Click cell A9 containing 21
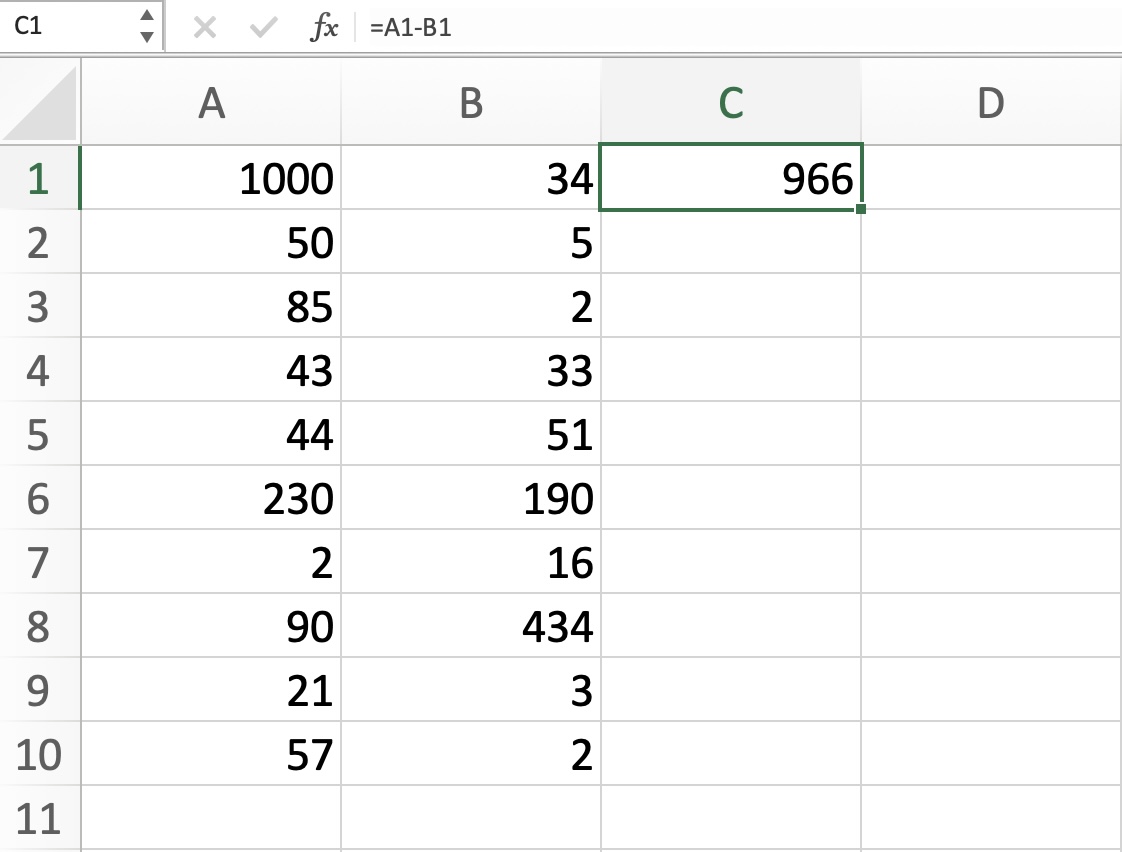Image resolution: width=1122 pixels, height=852 pixels. (211, 689)
